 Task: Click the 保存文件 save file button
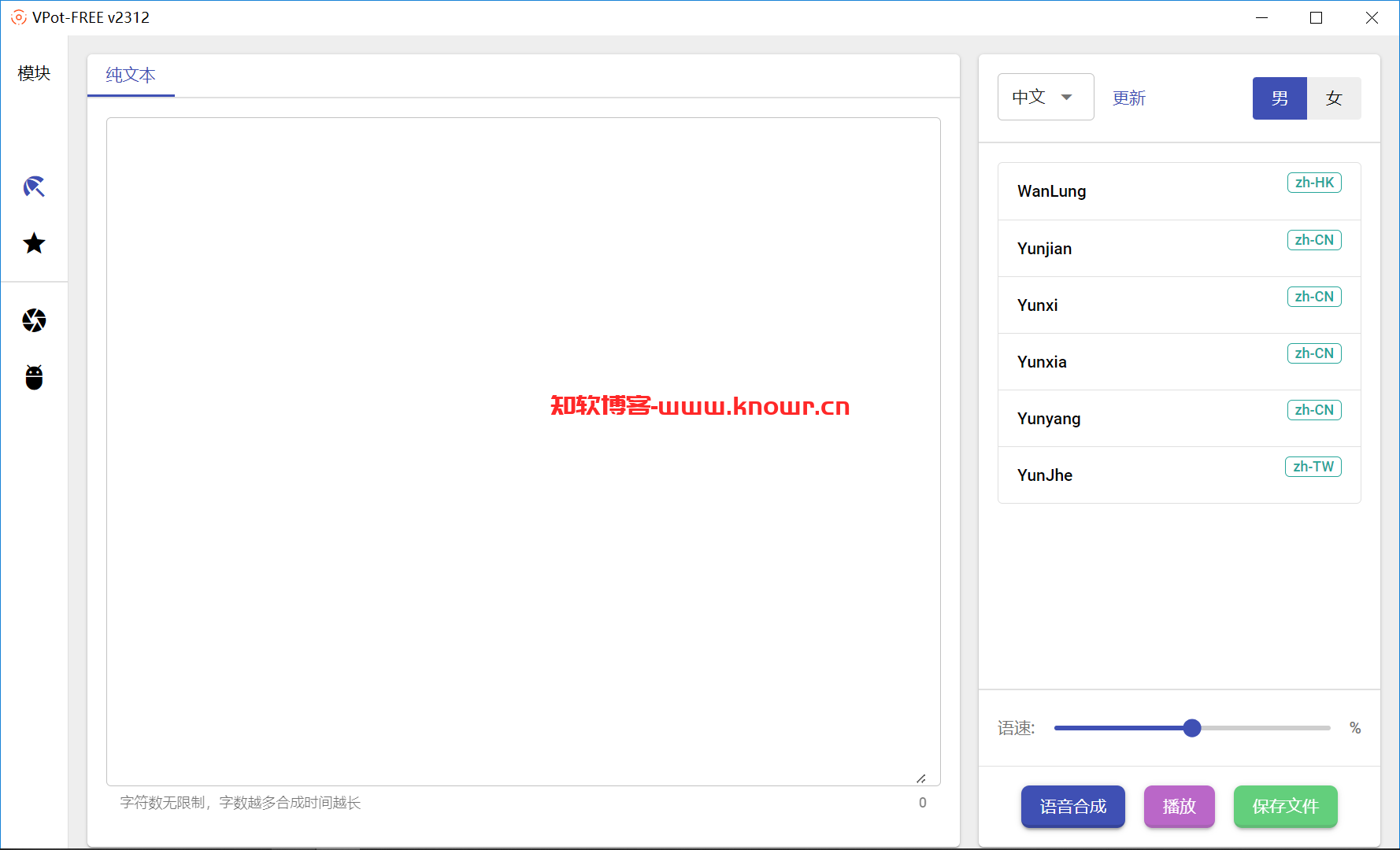(1285, 806)
